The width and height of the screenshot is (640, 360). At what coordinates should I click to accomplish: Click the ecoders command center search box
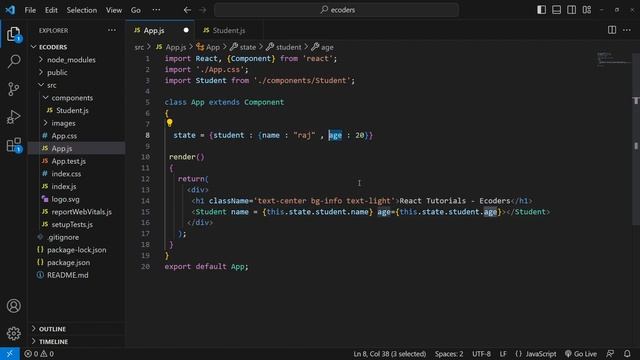pyautogui.click(x=336, y=10)
